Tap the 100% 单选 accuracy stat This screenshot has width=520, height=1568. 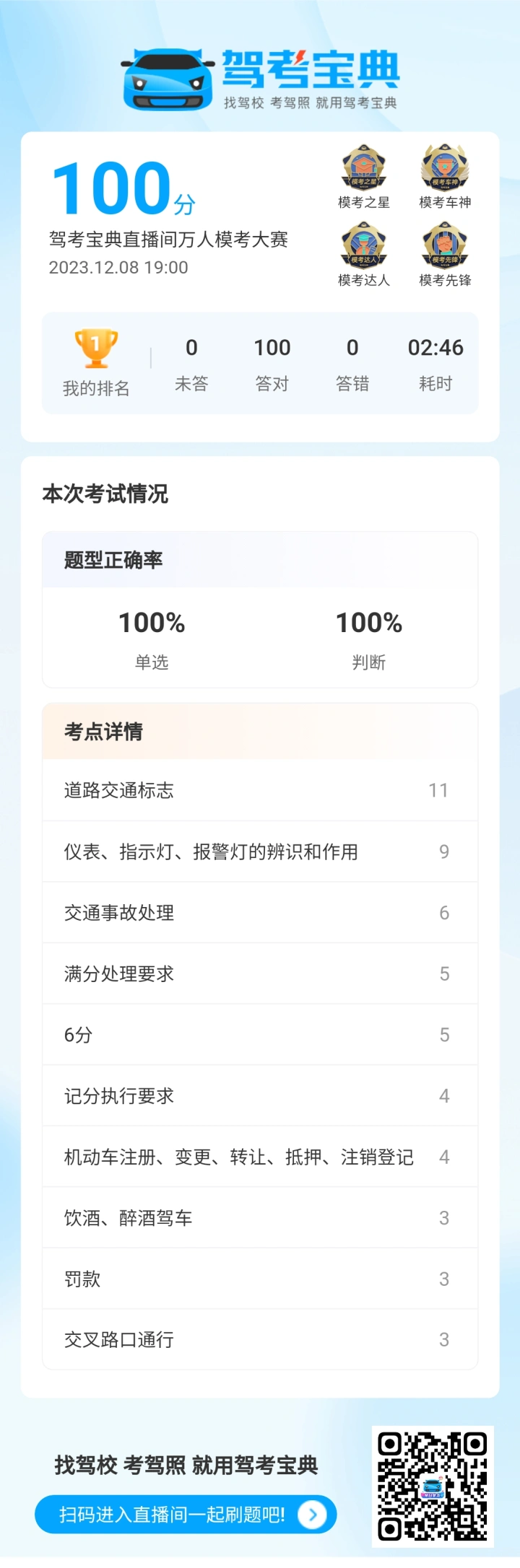tap(152, 639)
